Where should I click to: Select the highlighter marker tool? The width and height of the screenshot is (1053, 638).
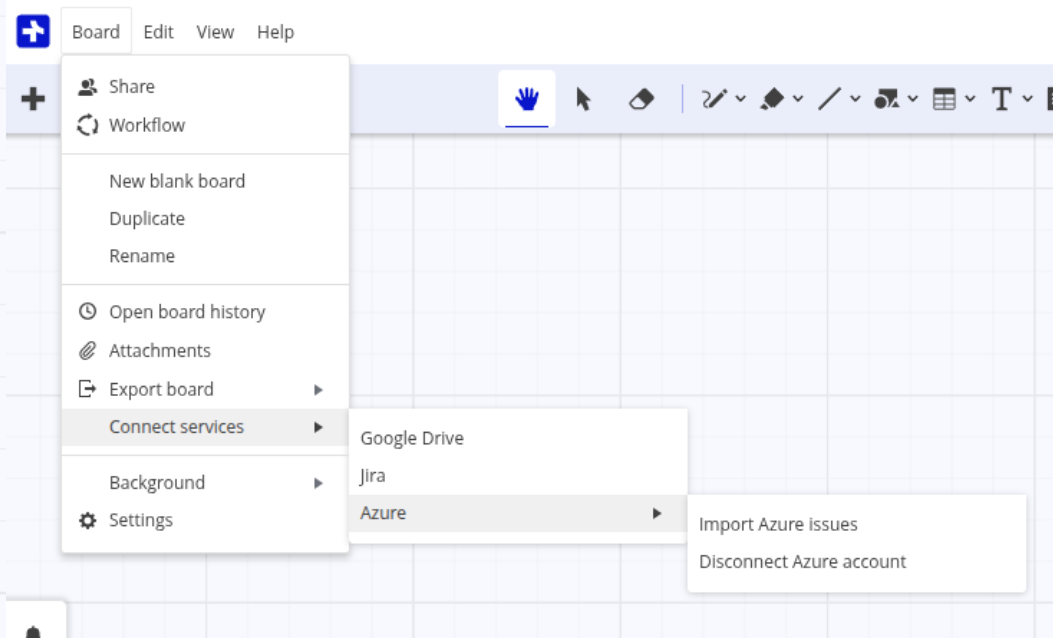click(772, 99)
